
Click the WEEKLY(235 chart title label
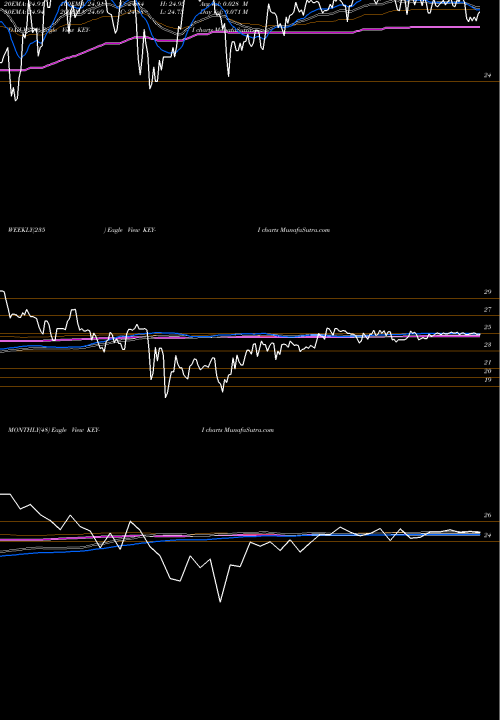[27, 230]
